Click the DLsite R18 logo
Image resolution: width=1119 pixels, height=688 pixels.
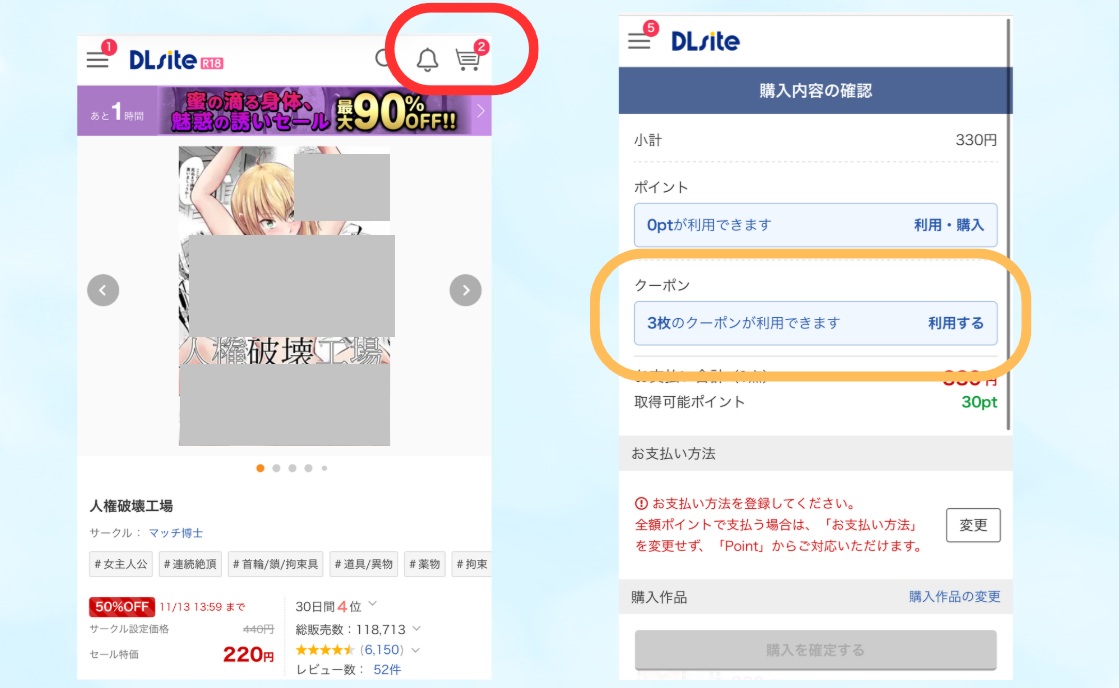pyautogui.click(x=176, y=60)
